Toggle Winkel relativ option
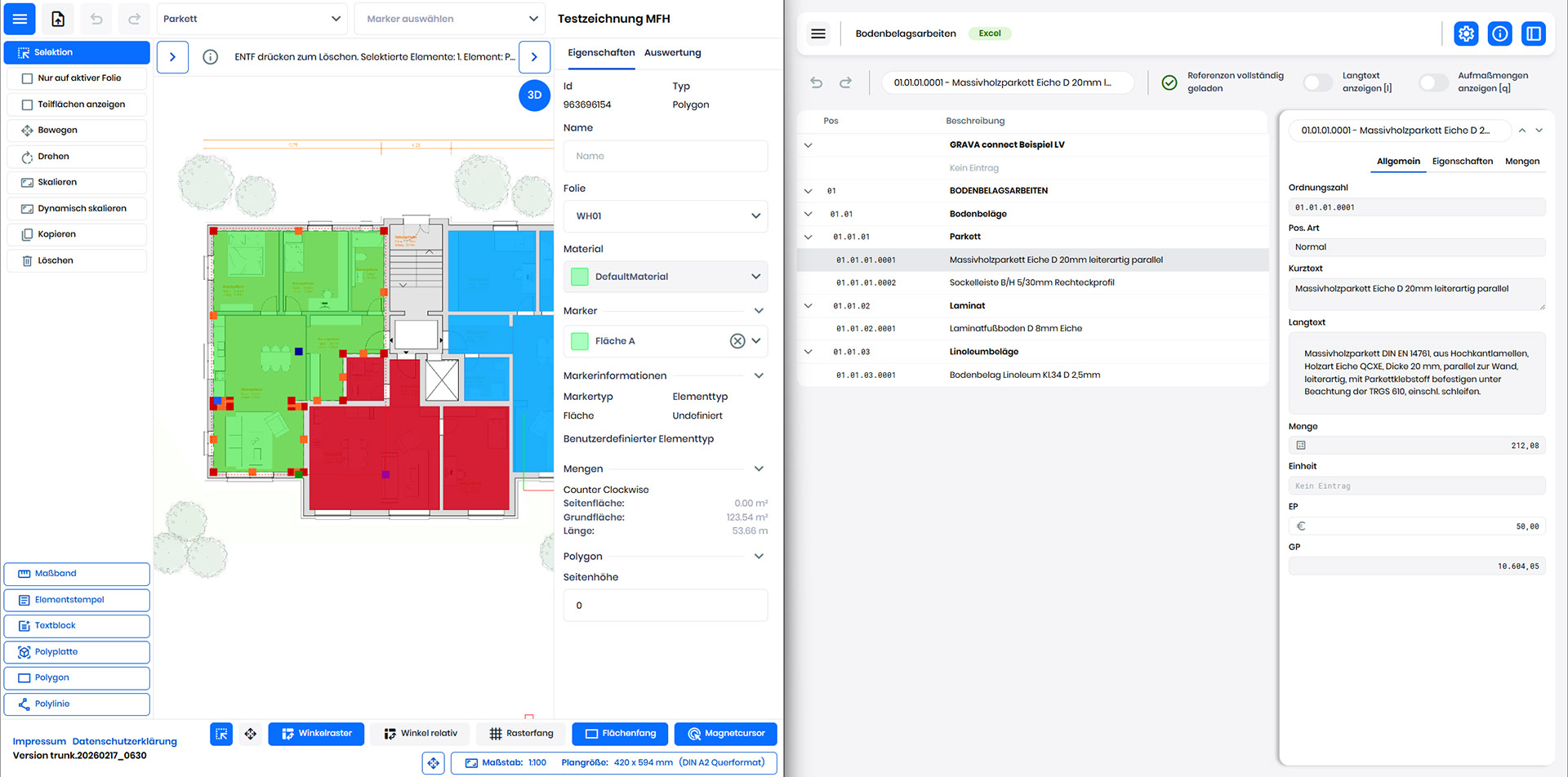The image size is (1568, 777). (x=420, y=734)
